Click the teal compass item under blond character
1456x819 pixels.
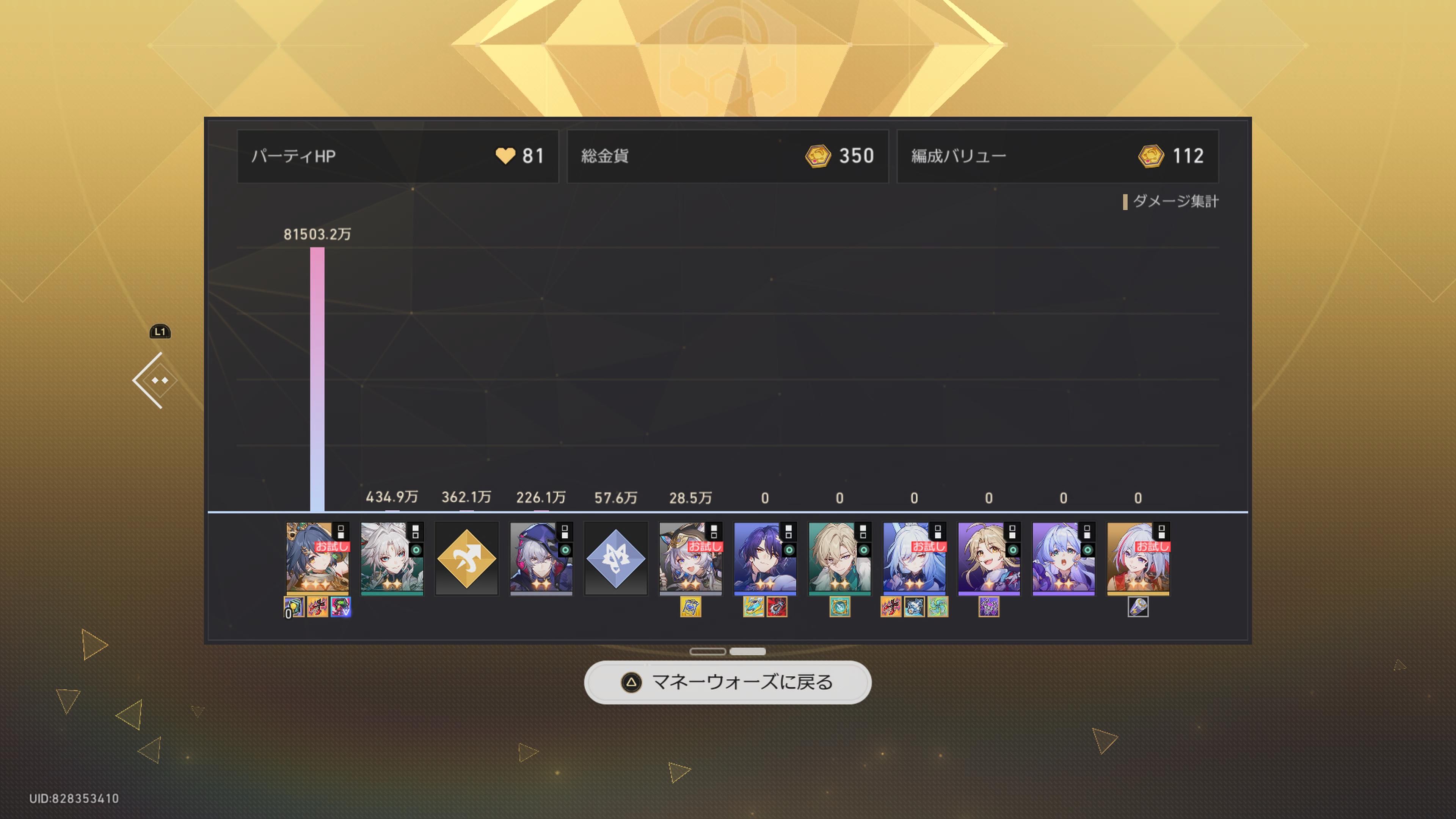(839, 607)
